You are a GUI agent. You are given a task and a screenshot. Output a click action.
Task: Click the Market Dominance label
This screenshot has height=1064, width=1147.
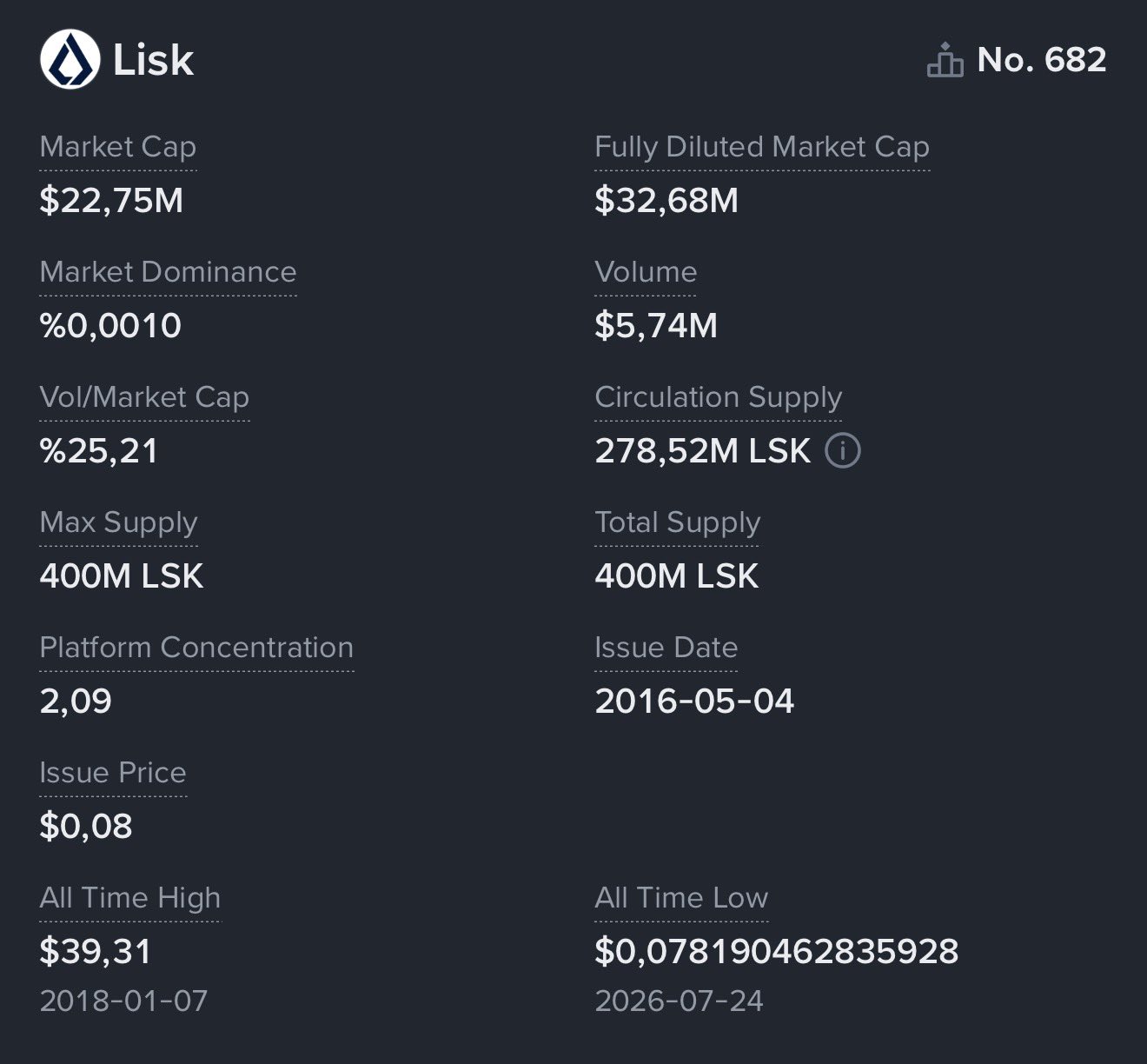(x=169, y=272)
